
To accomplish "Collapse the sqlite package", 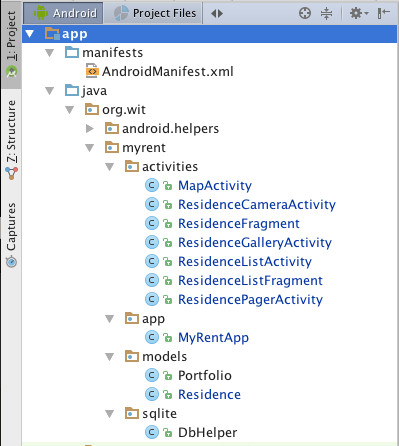I will click(110, 414).
